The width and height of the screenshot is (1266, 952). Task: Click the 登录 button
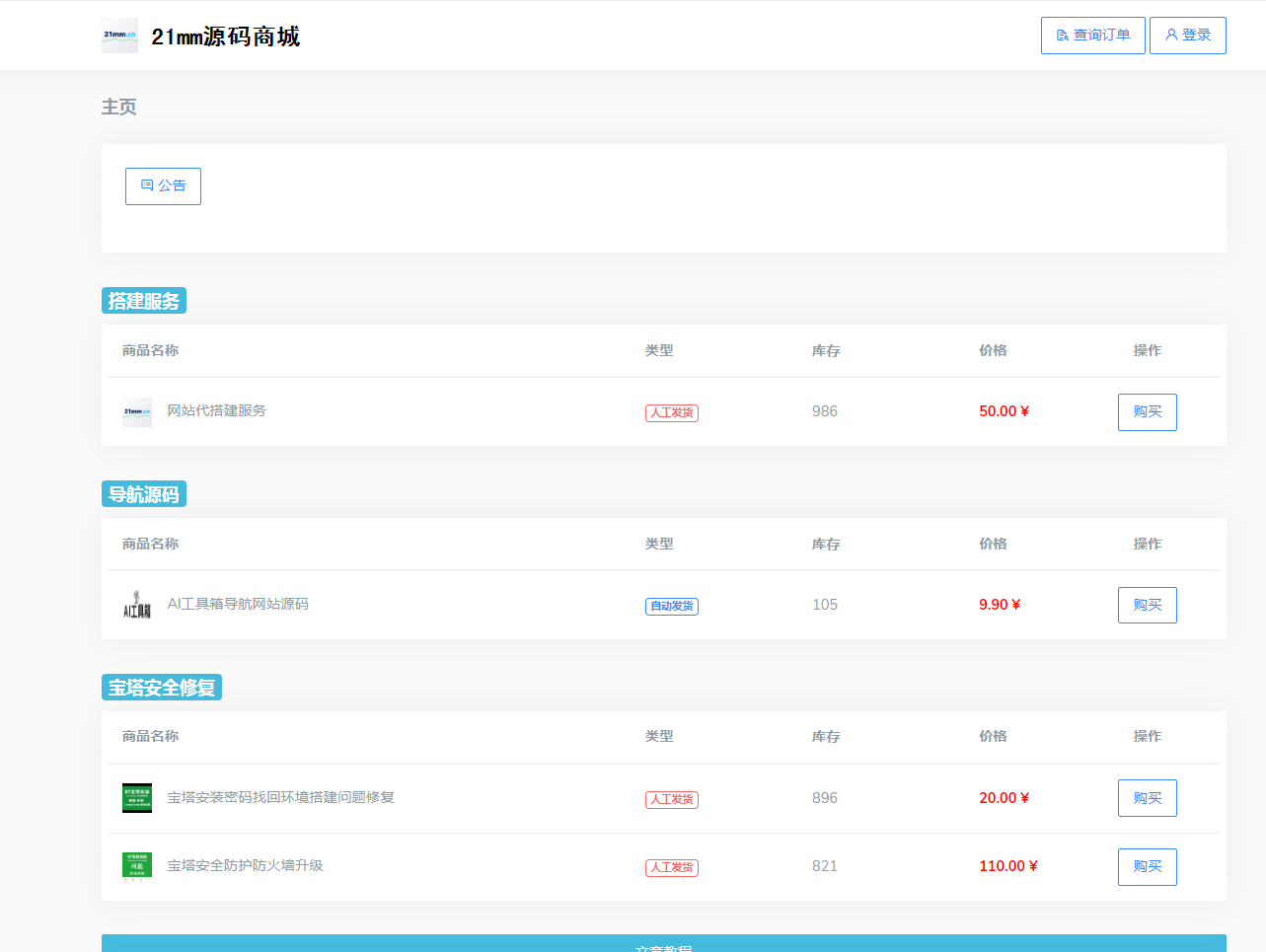(1187, 36)
